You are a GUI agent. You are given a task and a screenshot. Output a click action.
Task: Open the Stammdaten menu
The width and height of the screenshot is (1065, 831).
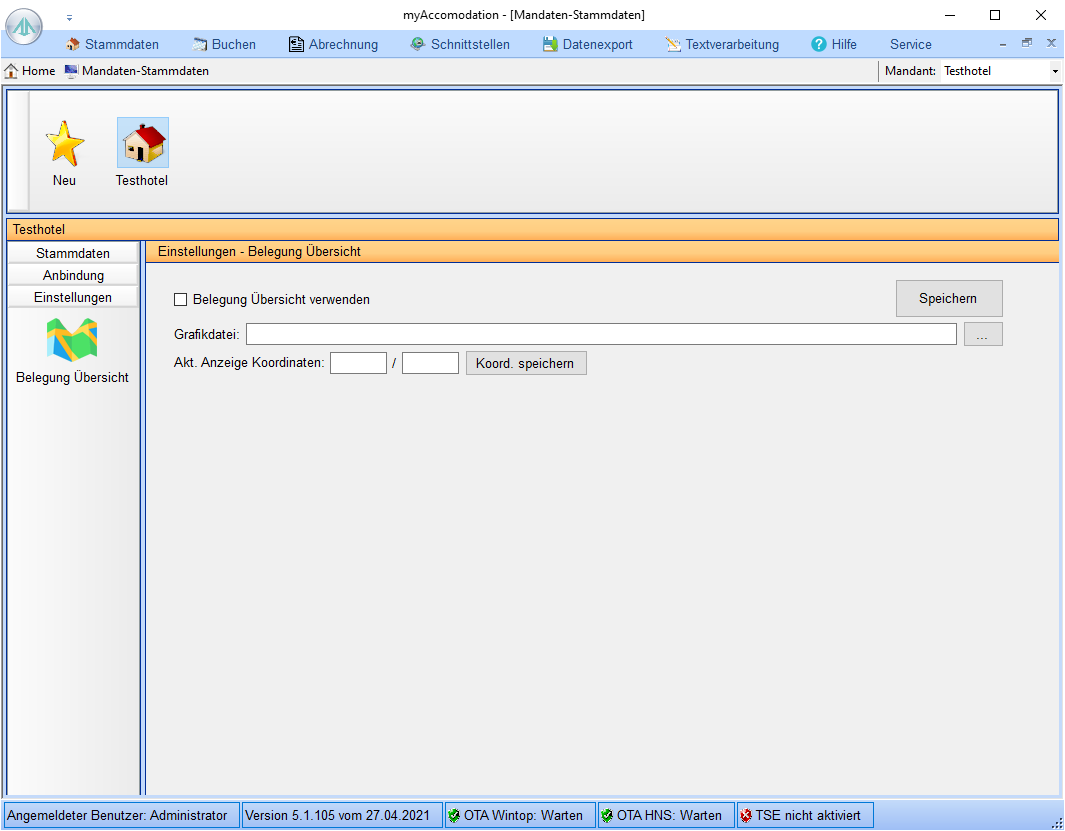coord(112,44)
